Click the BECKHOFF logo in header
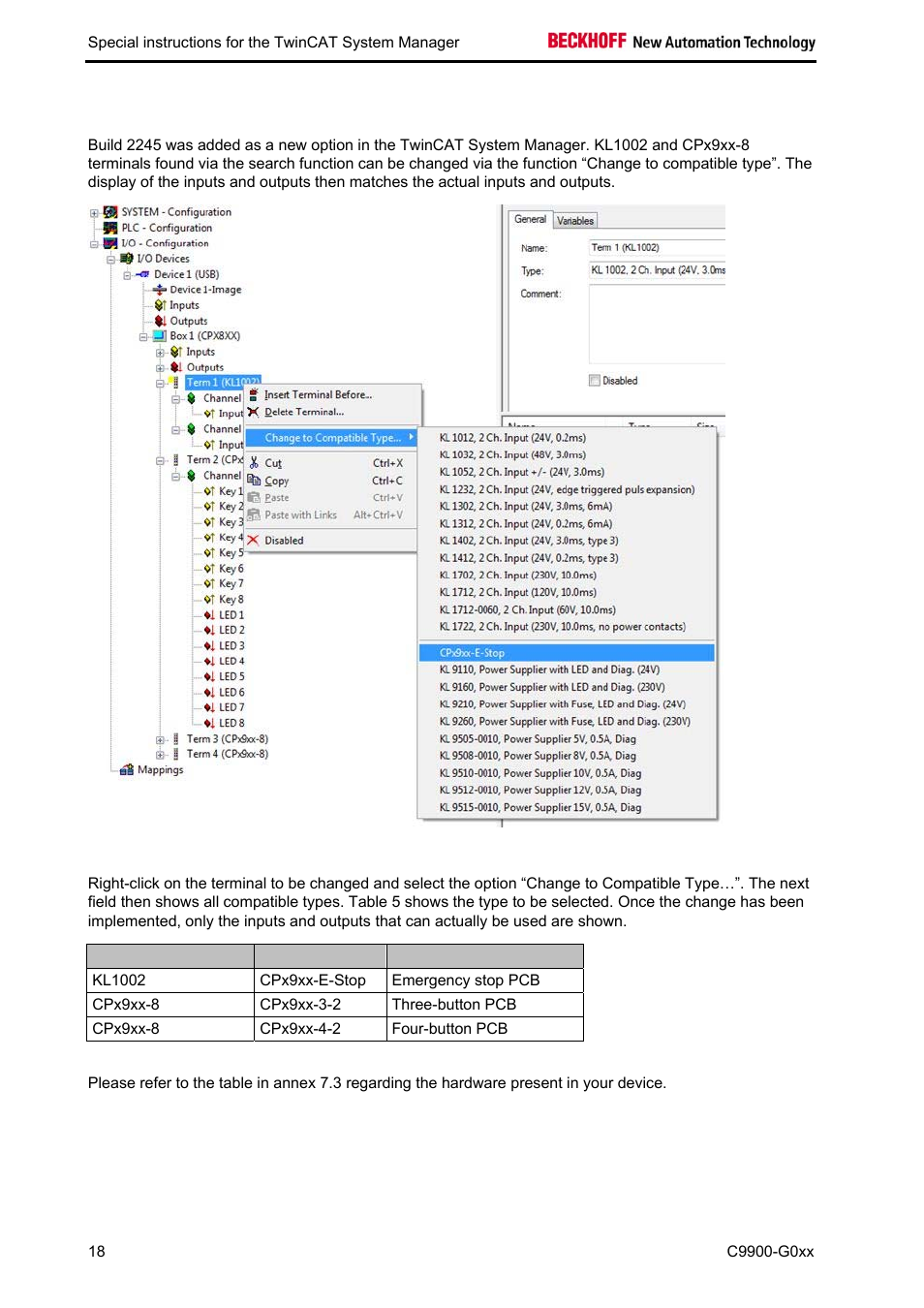 (x=587, y=41)
